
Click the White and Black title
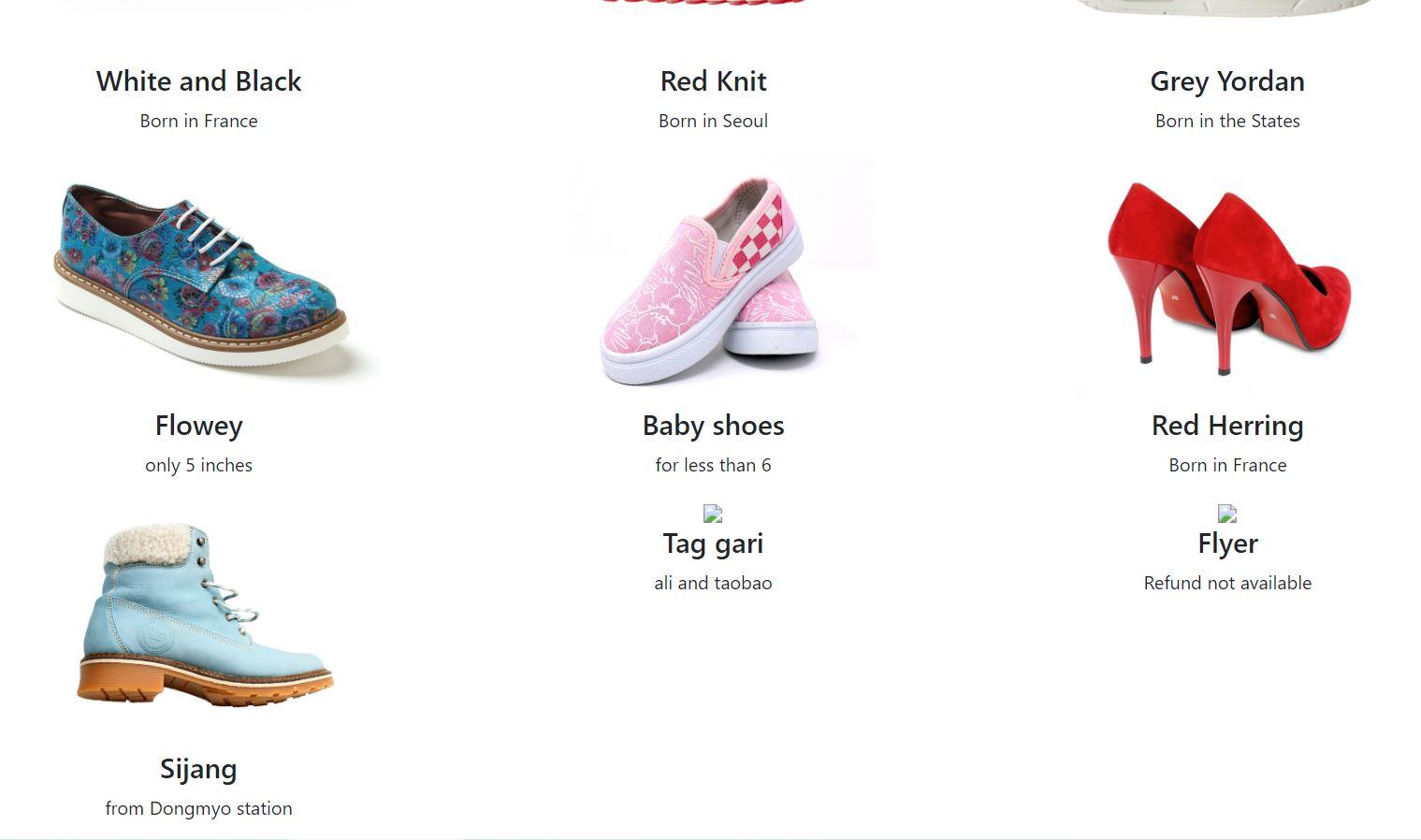(x=199, y=81)
